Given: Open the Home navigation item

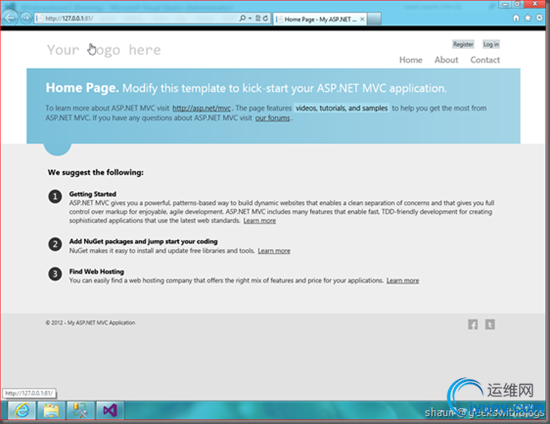Looking at the screenshot, I should pos(411,60).
